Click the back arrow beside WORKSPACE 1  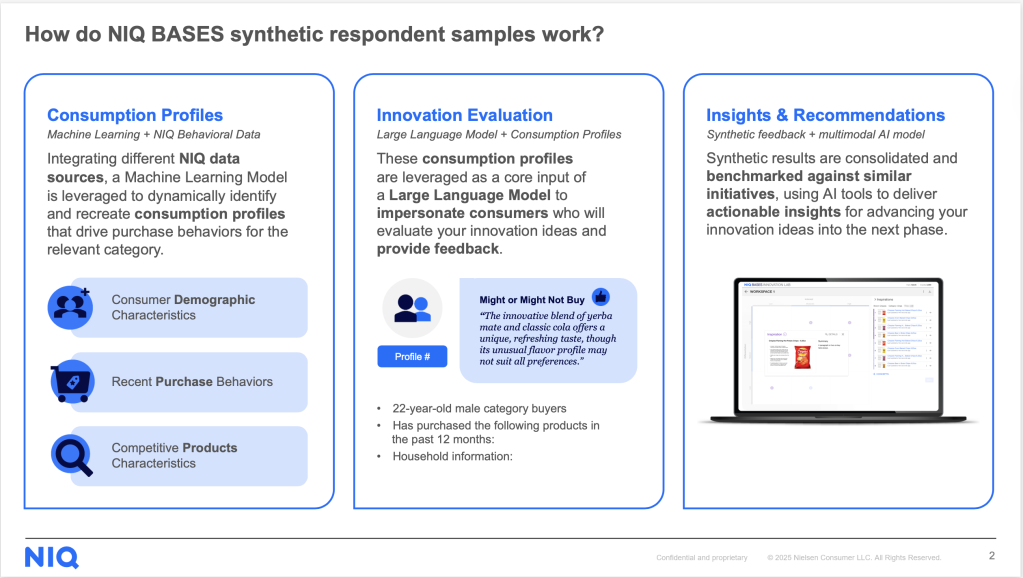coord(746,291)
